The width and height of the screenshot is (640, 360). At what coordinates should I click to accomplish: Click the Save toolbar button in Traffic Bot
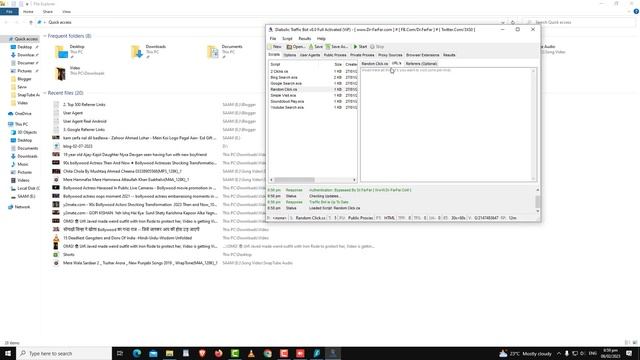[316, 47]
